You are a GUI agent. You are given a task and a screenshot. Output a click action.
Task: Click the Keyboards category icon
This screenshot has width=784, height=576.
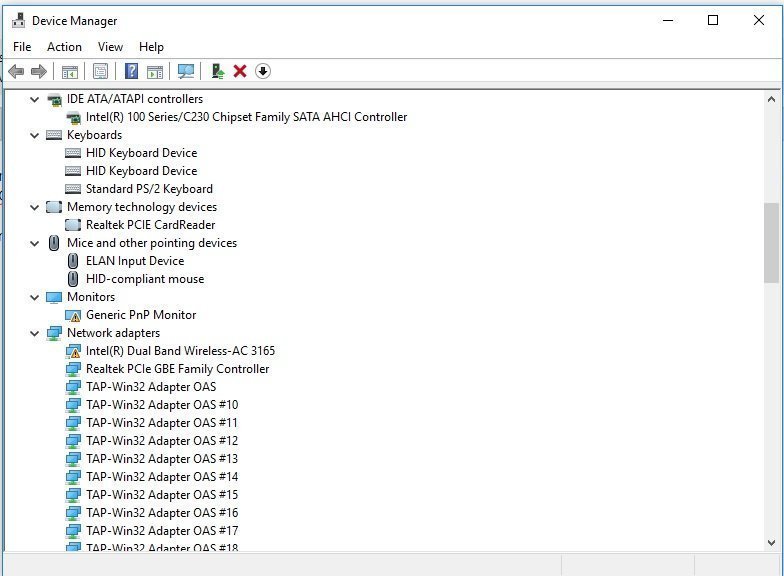coord(54,135)
